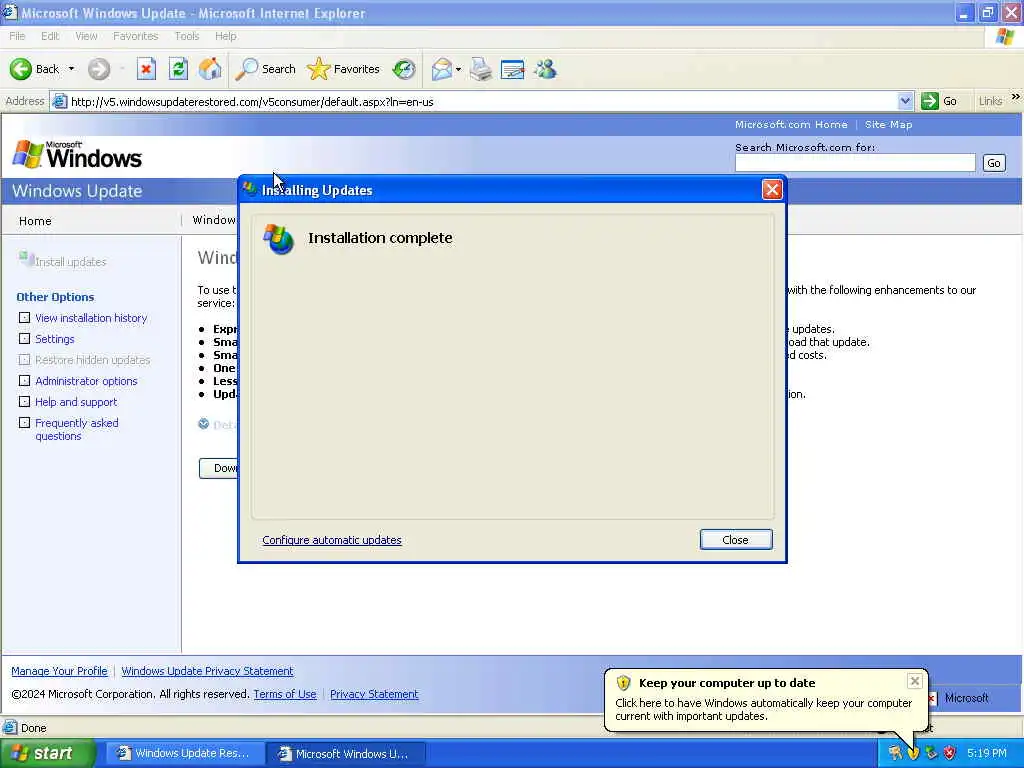This screenshot has width=1024, height=768.
Task: Click the Close button in dialog
Action: (736, 539)
